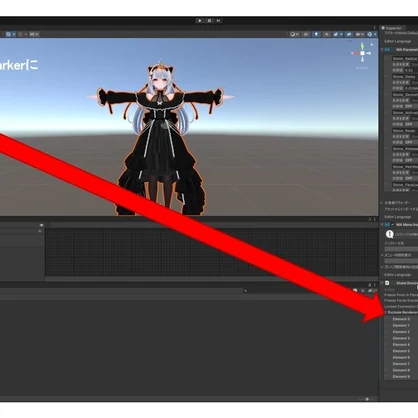Click the Step frame button
Screen dimensions: 418x418
click(x=218, y=21)
